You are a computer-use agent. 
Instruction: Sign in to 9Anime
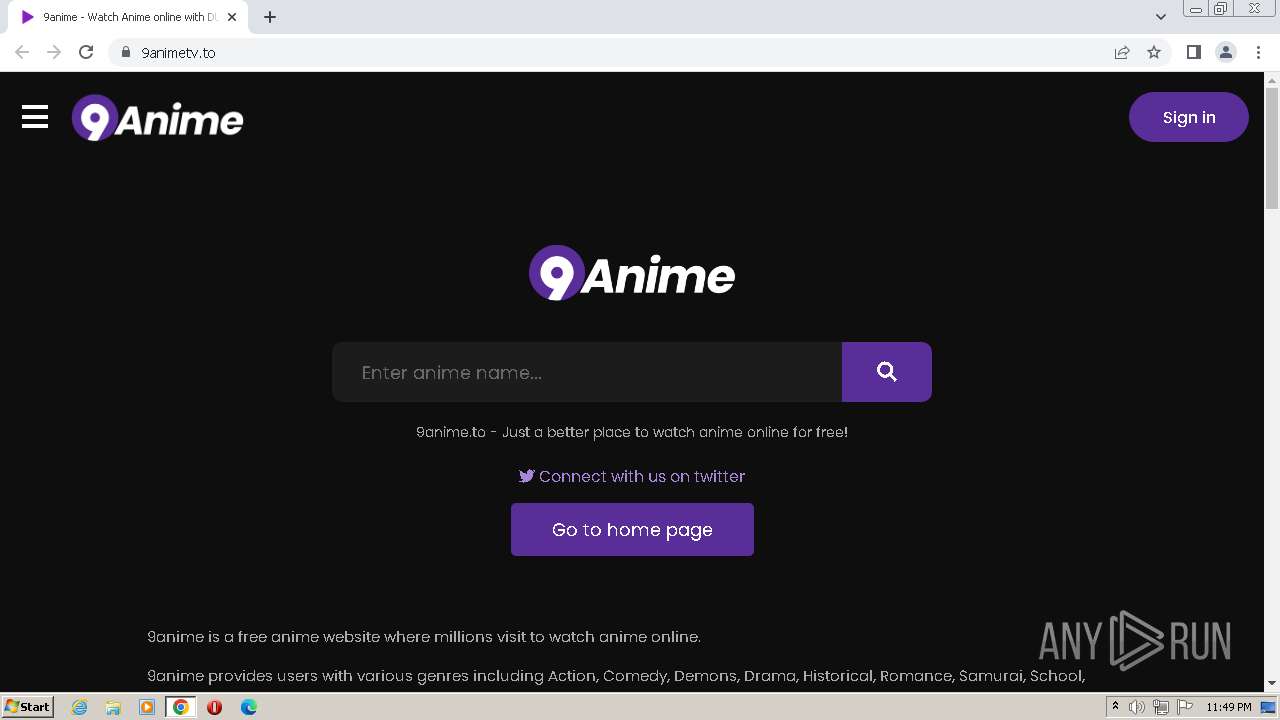(x=1189, y=117)
